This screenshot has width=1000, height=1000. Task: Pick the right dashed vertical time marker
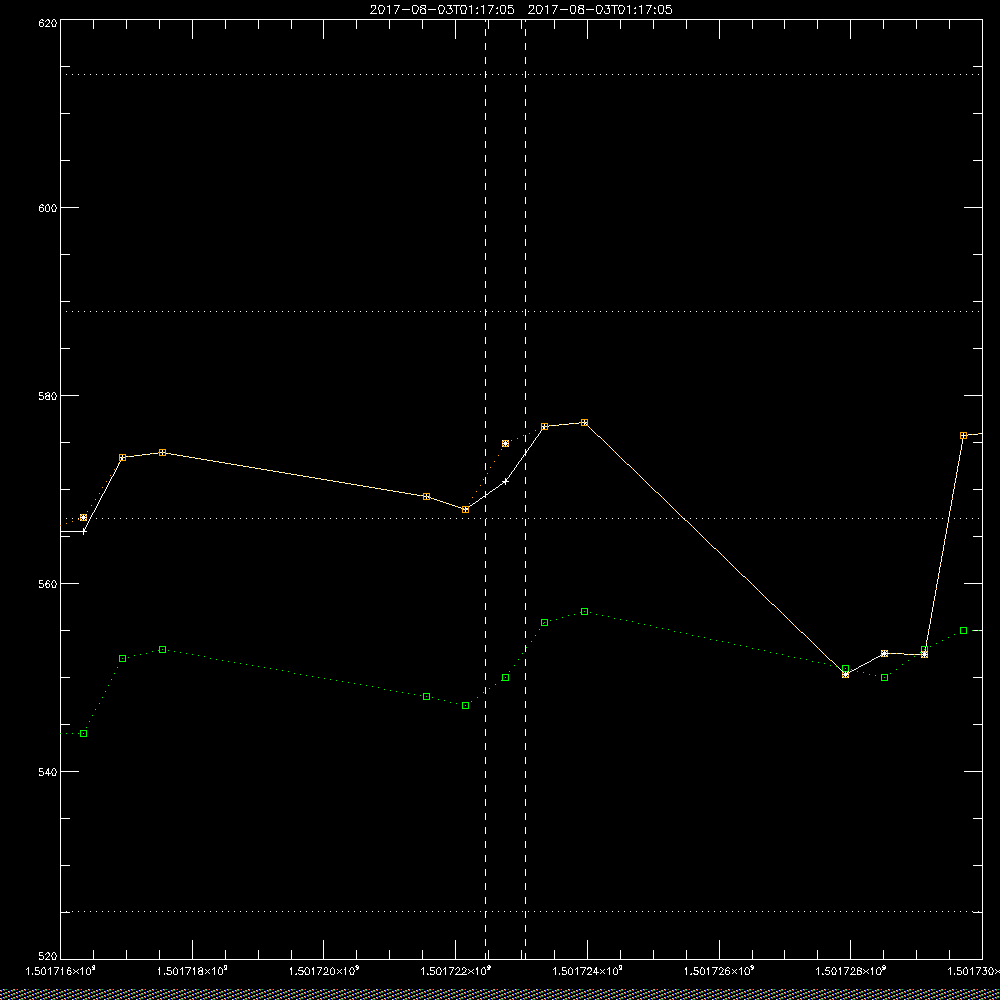[x=526, y=488]
